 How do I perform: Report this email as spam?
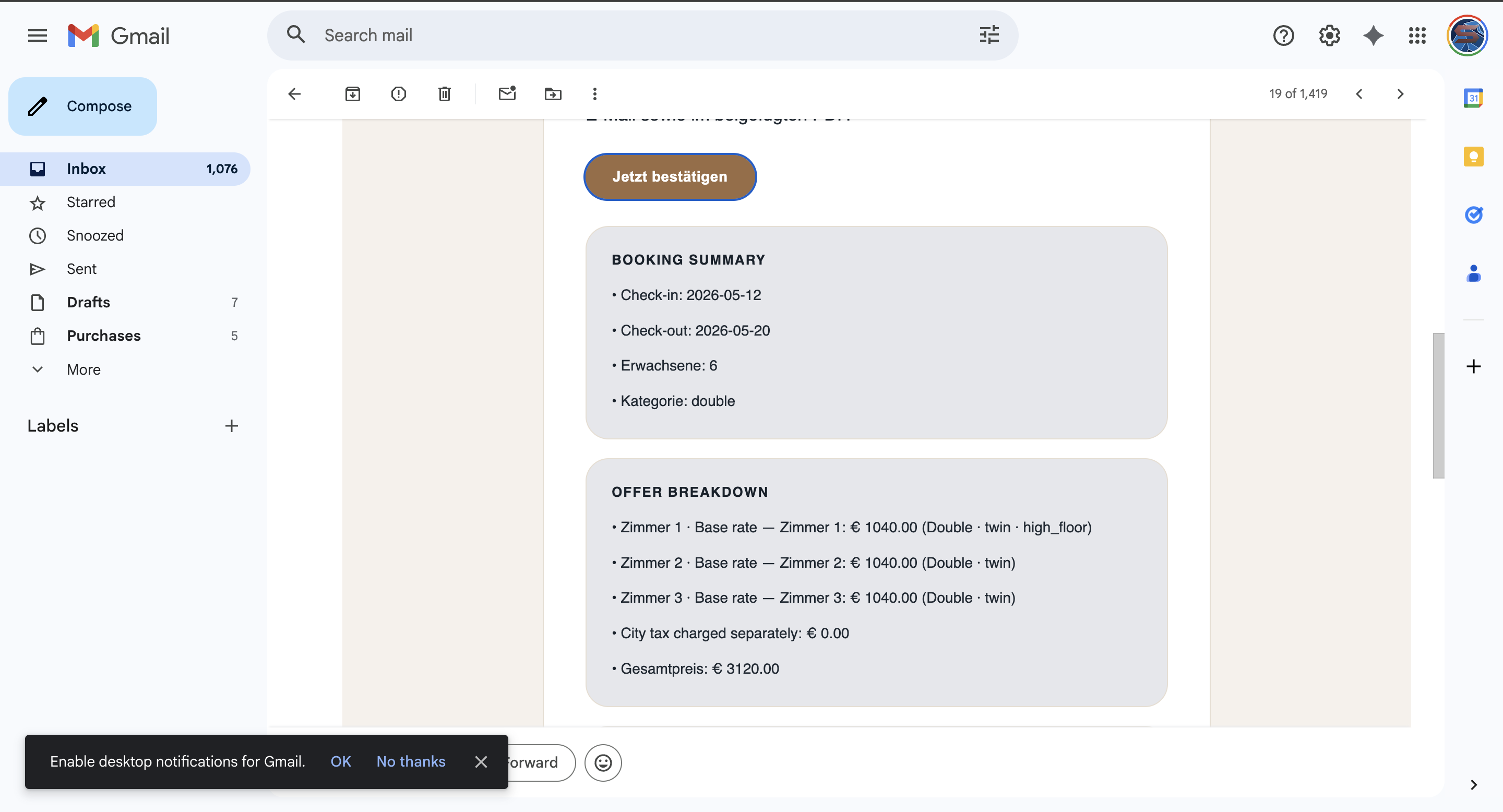[x=399, y=94]
